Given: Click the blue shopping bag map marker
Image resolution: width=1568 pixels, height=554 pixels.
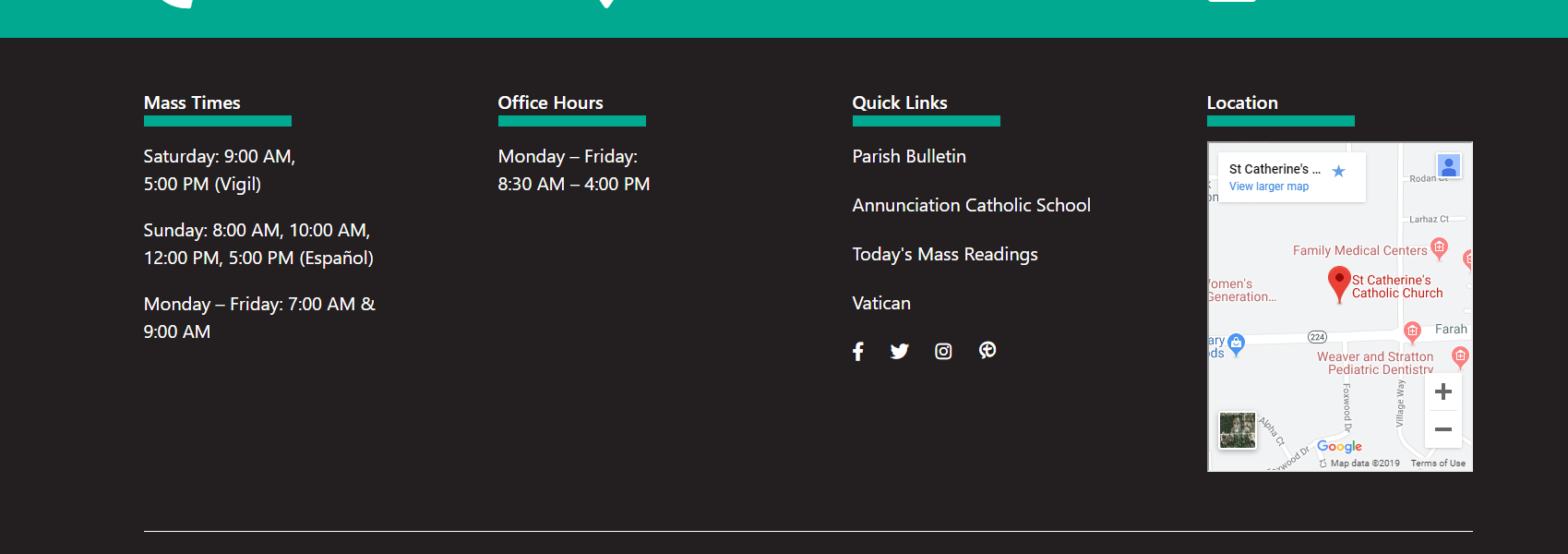Looking at the screenshot, I should tap(1237, 343).
